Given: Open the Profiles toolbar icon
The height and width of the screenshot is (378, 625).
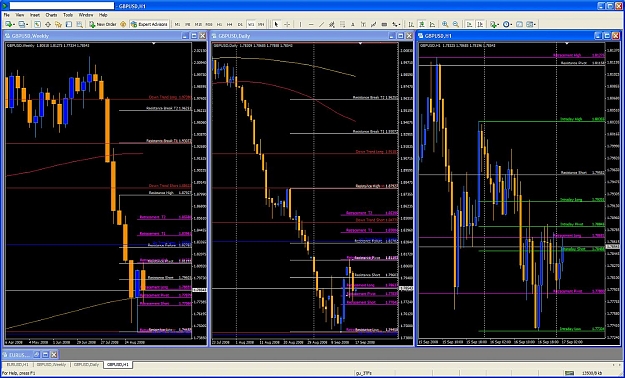Looking at the screenshot, I should pos(23,24).
